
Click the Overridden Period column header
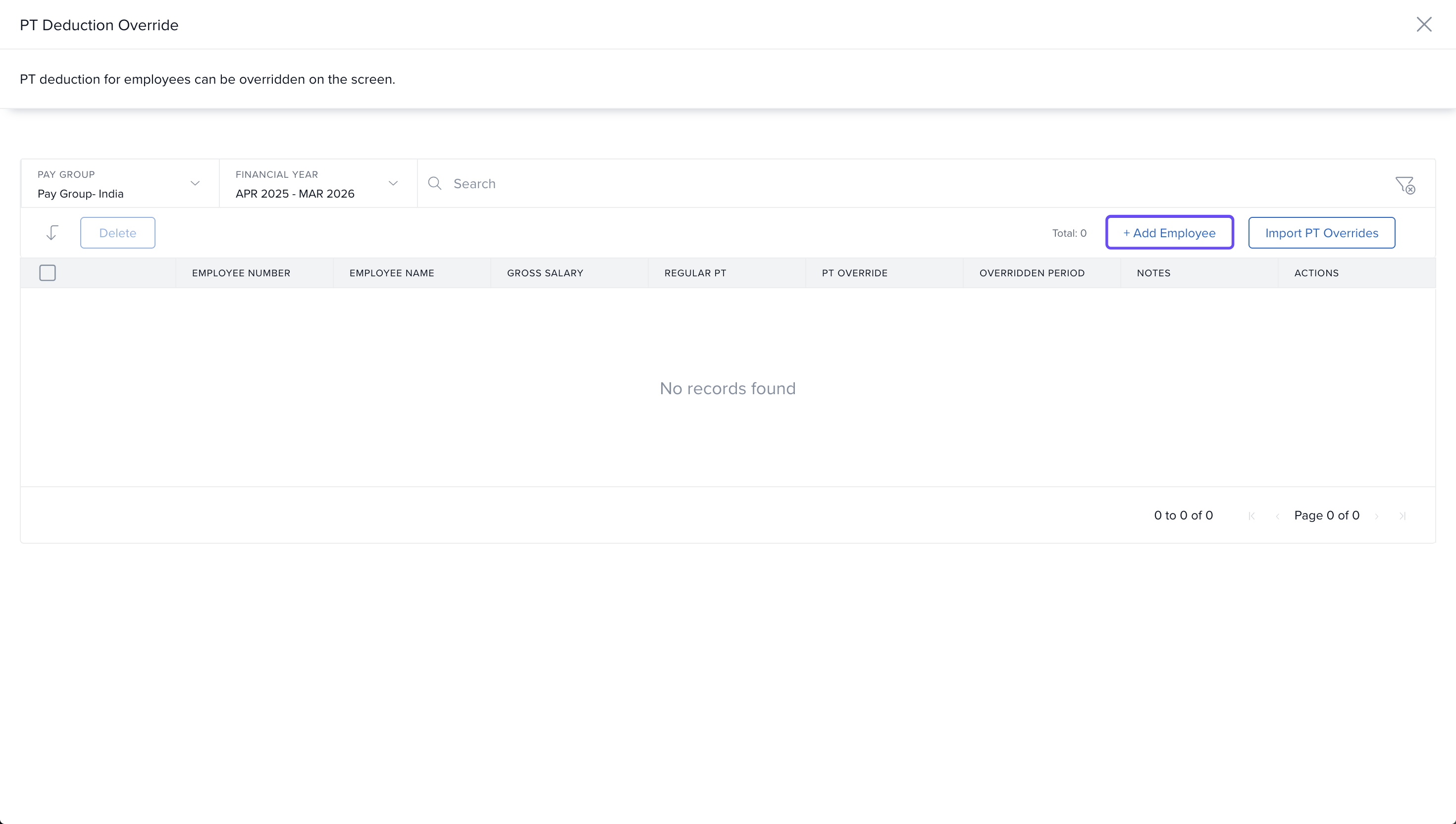[x=1032, y=273]
